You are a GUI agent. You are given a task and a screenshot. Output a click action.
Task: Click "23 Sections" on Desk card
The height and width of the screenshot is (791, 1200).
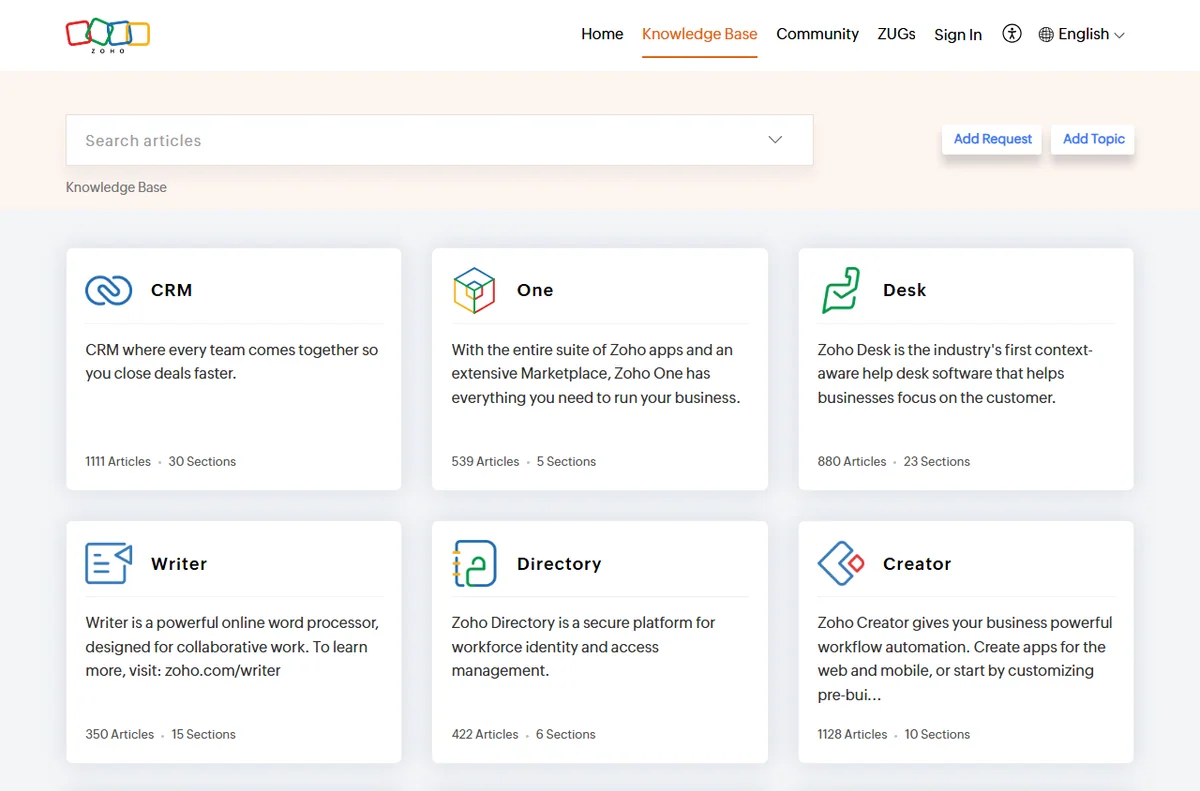point(937,462)
